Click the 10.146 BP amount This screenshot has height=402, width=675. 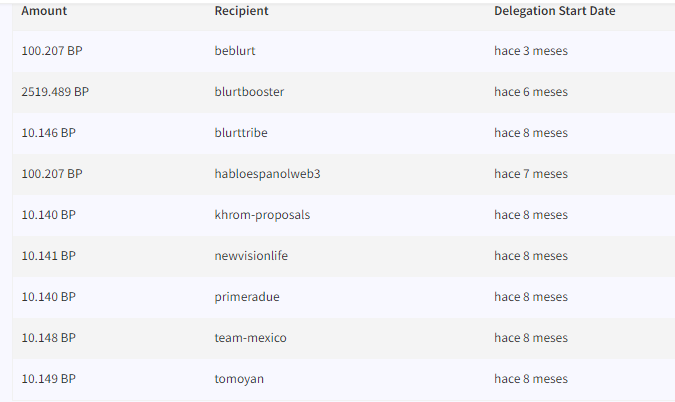(49, 133)
